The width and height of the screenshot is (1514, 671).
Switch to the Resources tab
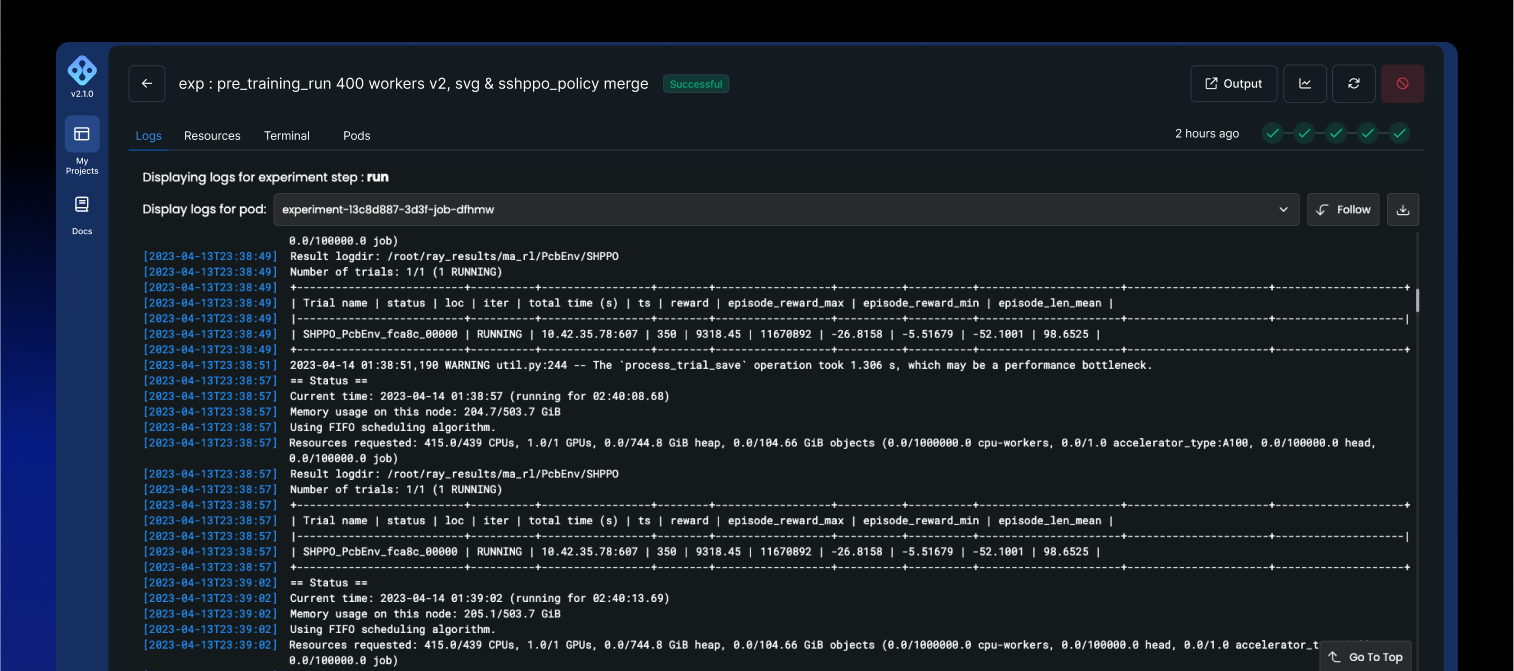click(212, 136)
